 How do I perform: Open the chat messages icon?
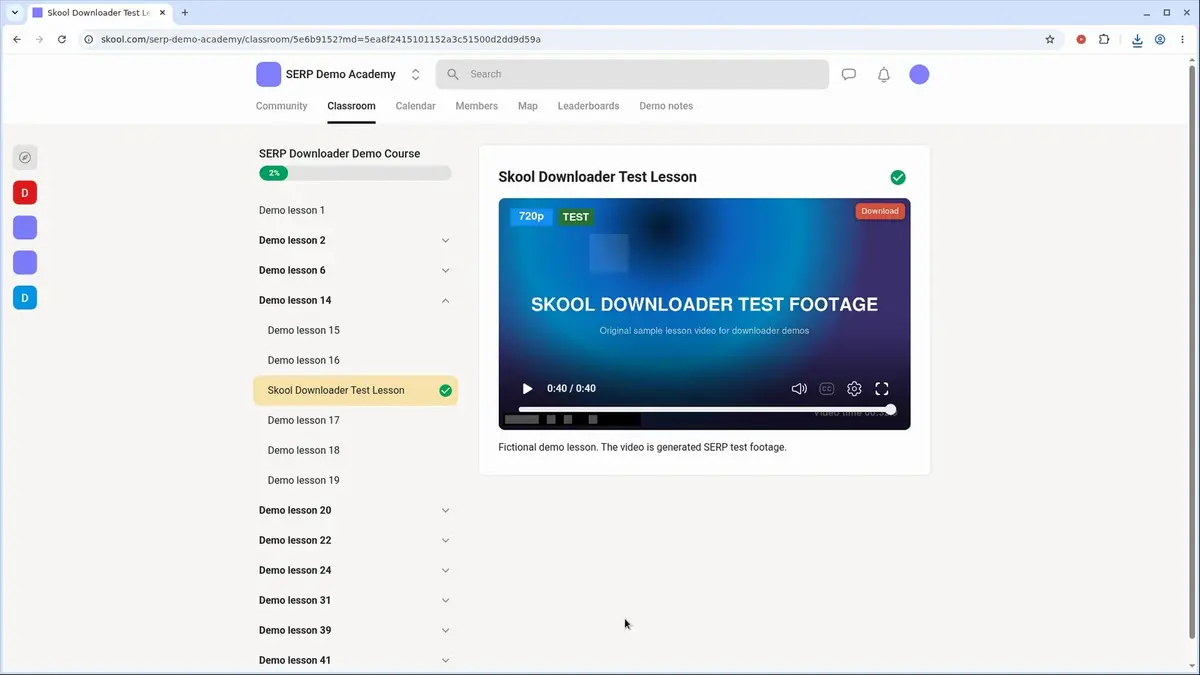[x=849, y=74]
